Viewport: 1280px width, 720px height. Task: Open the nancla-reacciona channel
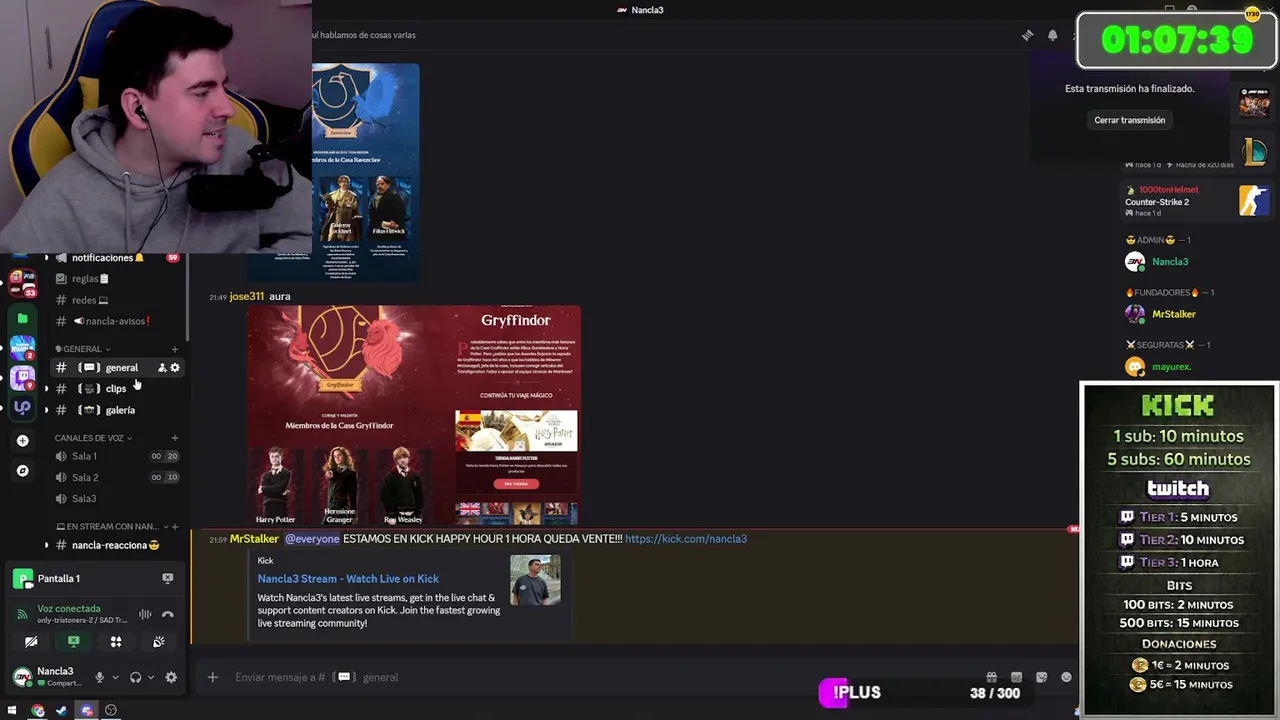[118, 545]
